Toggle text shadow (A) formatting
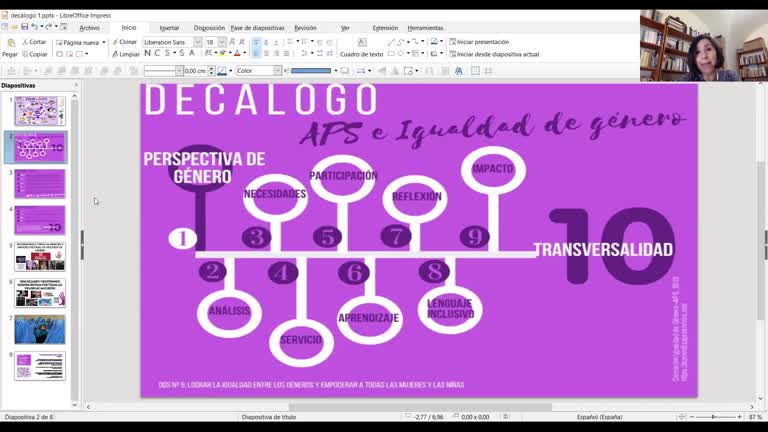The image size is (768, 432). click(192, 53)
